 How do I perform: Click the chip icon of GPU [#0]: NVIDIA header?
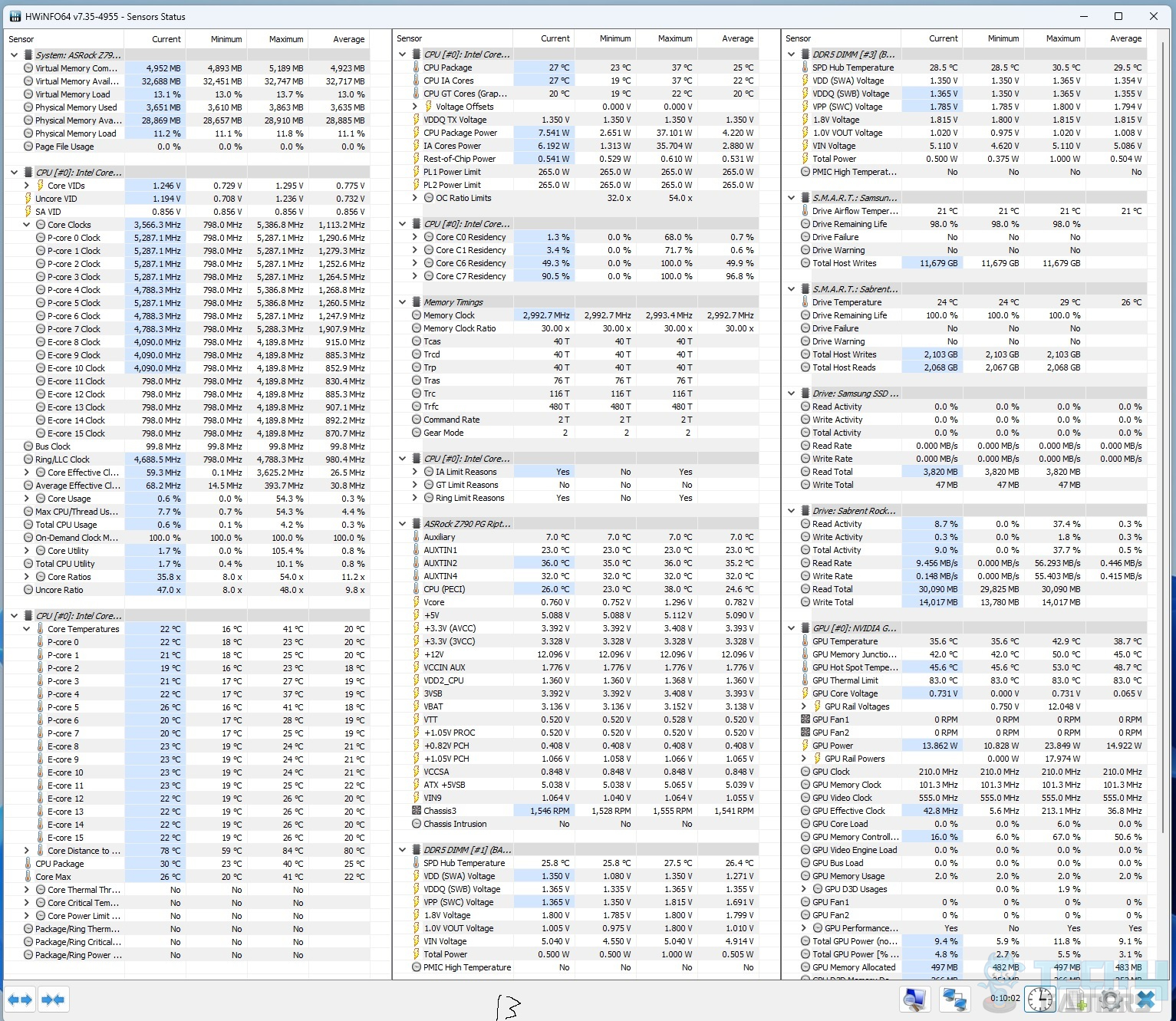click(805, 628)
